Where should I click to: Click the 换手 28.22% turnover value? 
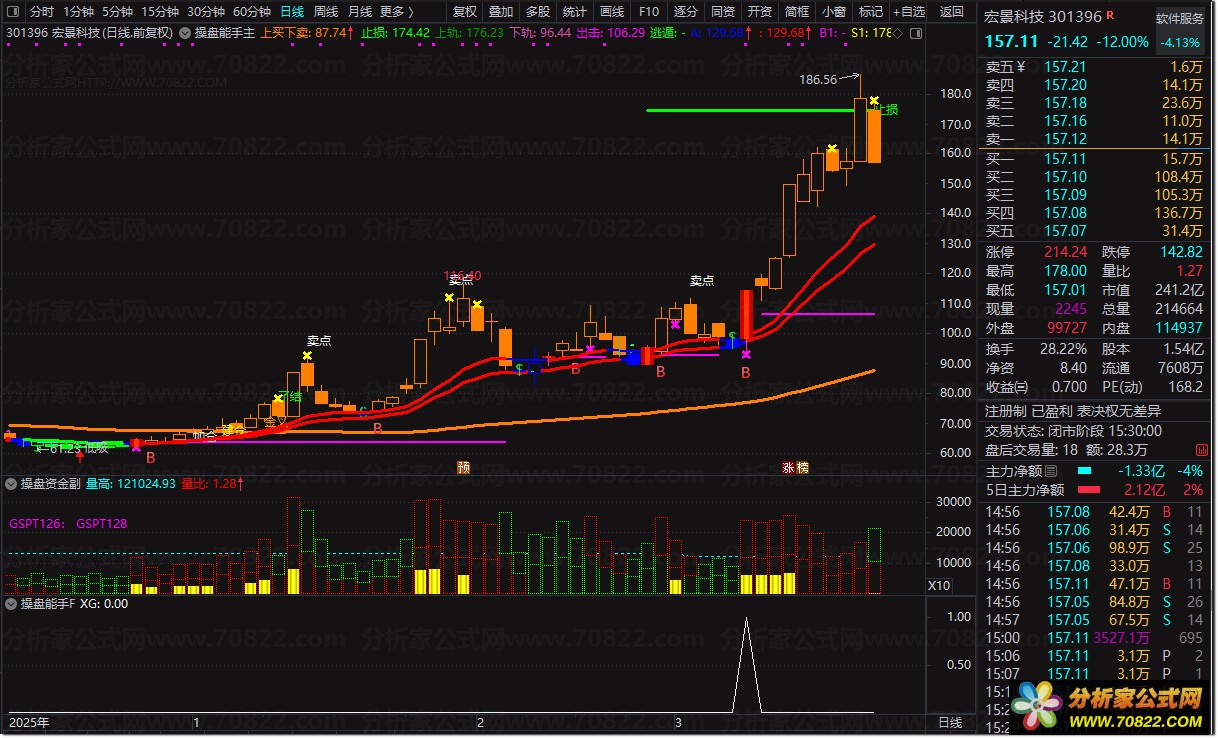tap(1064, 349)
